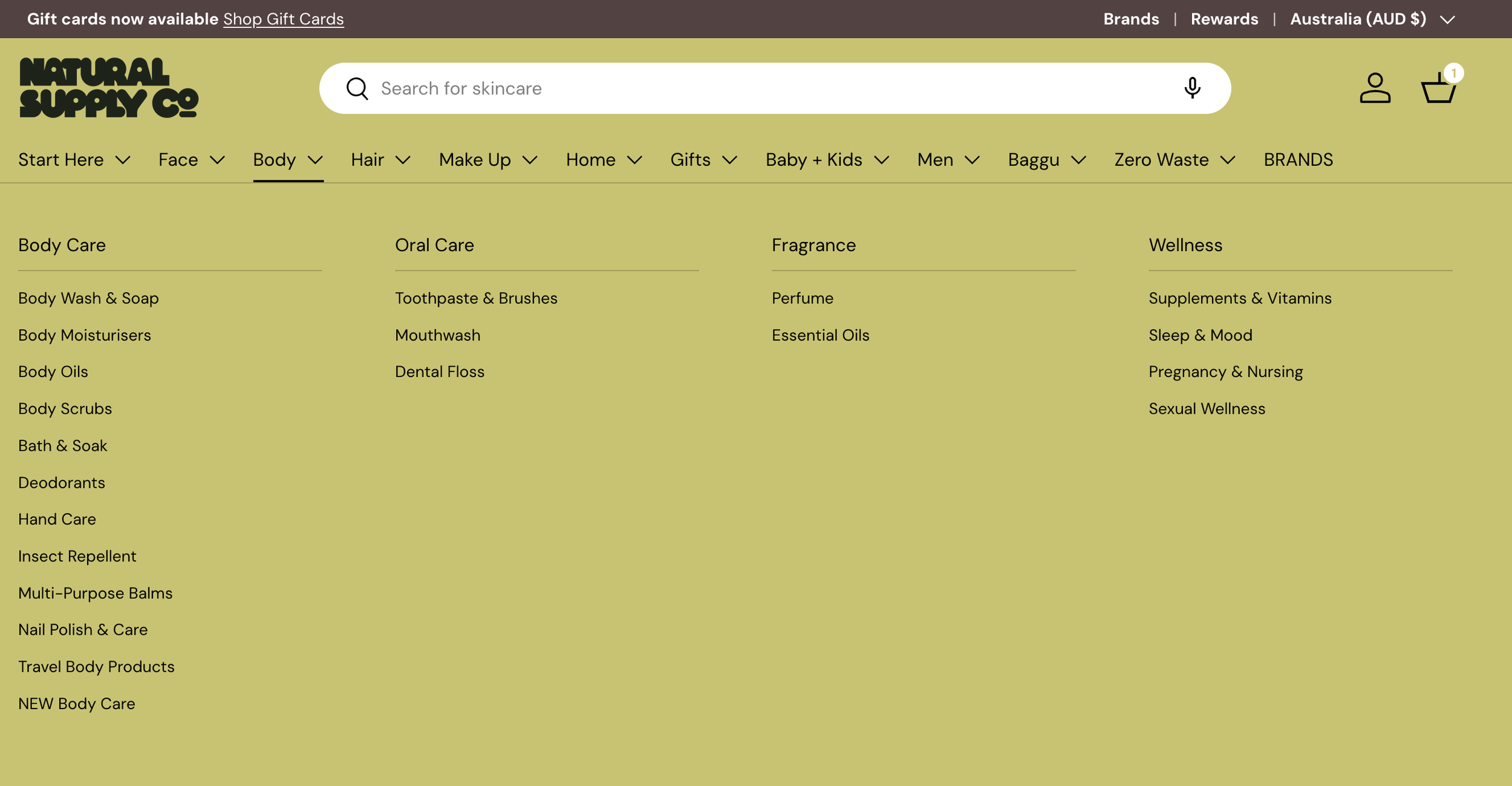Open the Men menu
The width and height of the screenshot is (1512, 786).
click(948, 160)
